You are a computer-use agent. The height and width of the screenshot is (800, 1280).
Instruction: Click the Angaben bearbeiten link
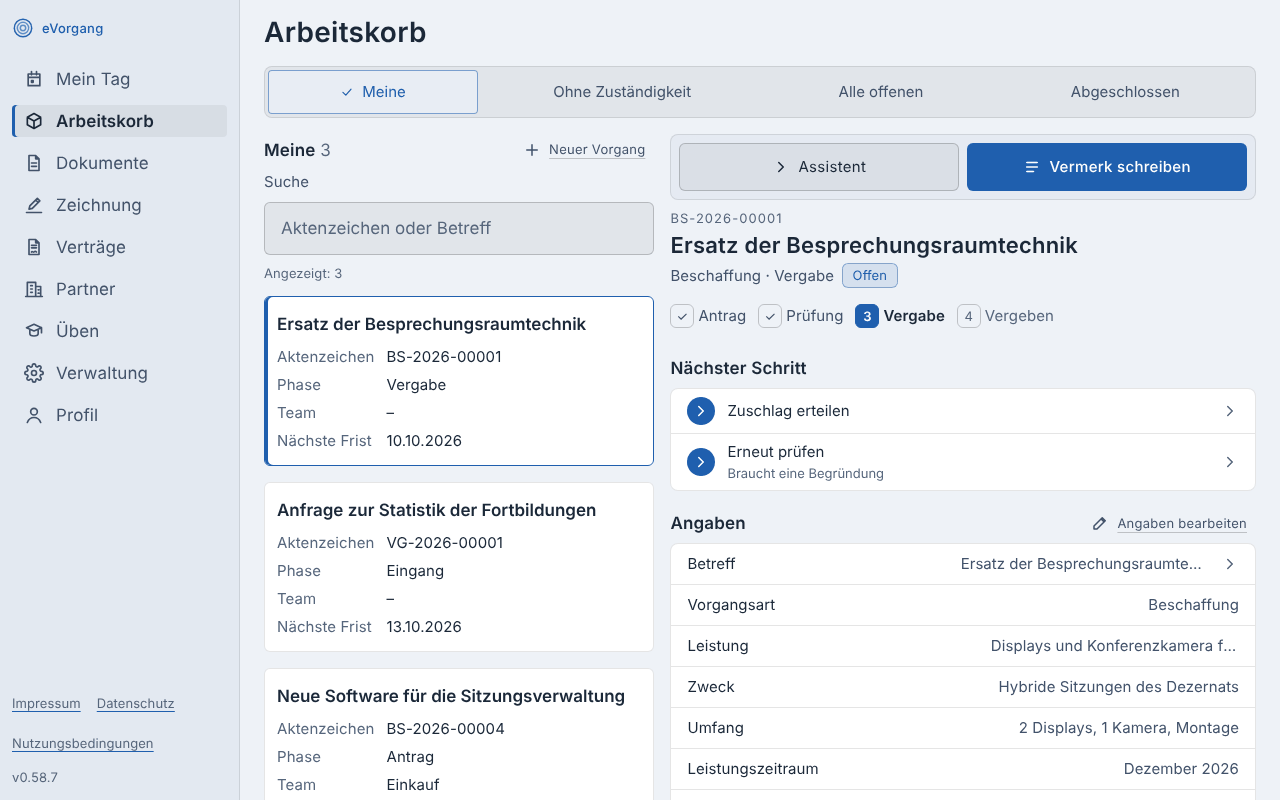click(1182, 523)
